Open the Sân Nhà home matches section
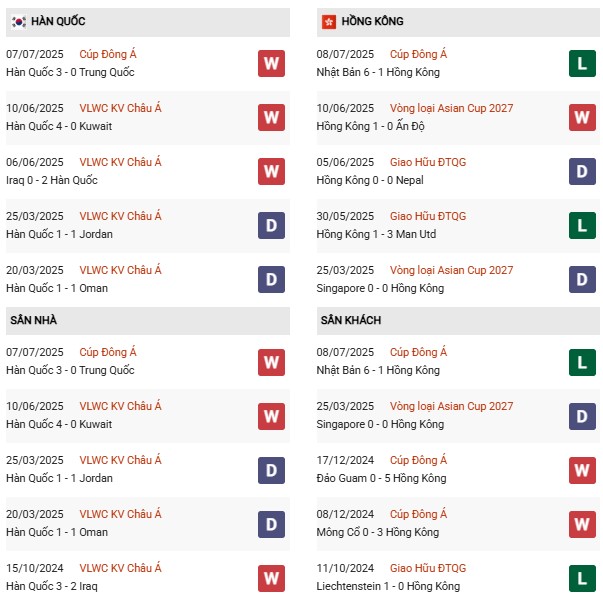The image size is (603, 601). pos(33,320)
